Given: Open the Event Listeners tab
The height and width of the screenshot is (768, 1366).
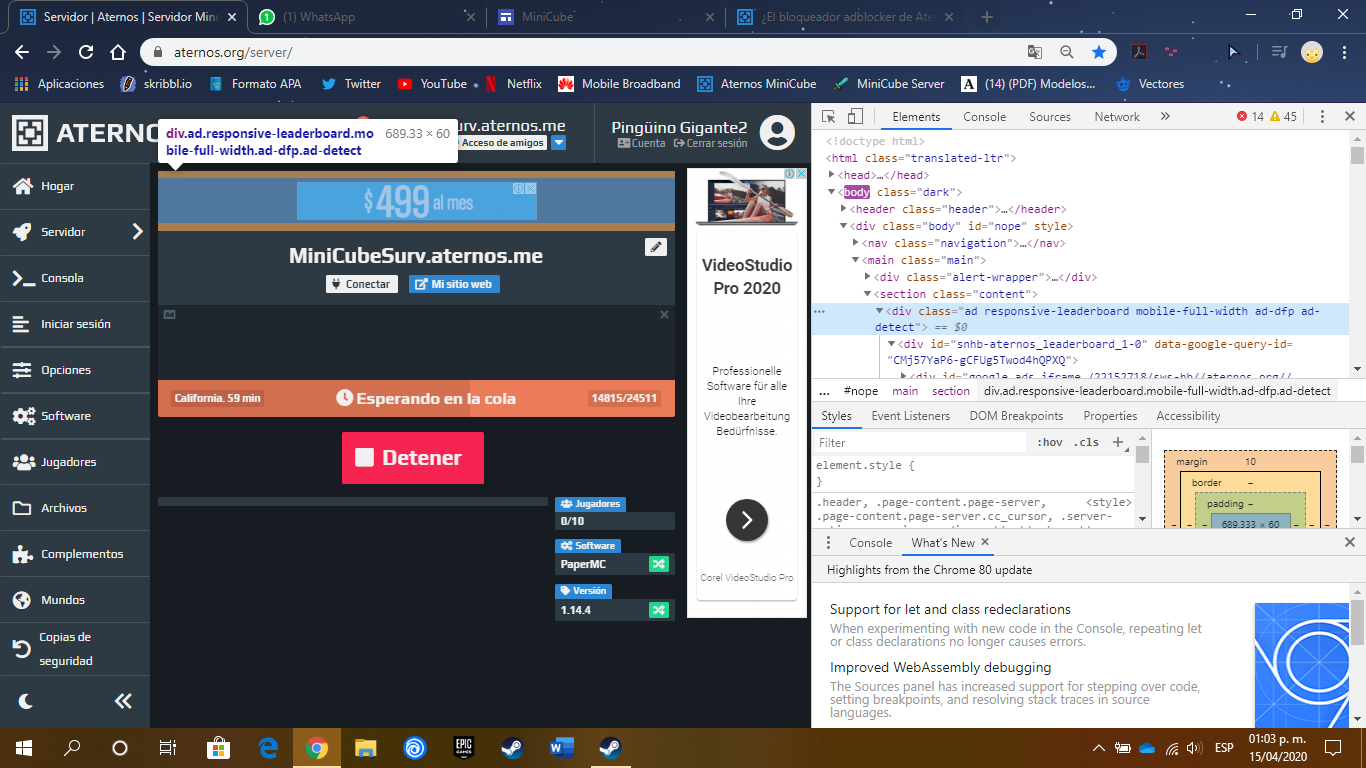Looking at the screenshot, I should point(911,416).
